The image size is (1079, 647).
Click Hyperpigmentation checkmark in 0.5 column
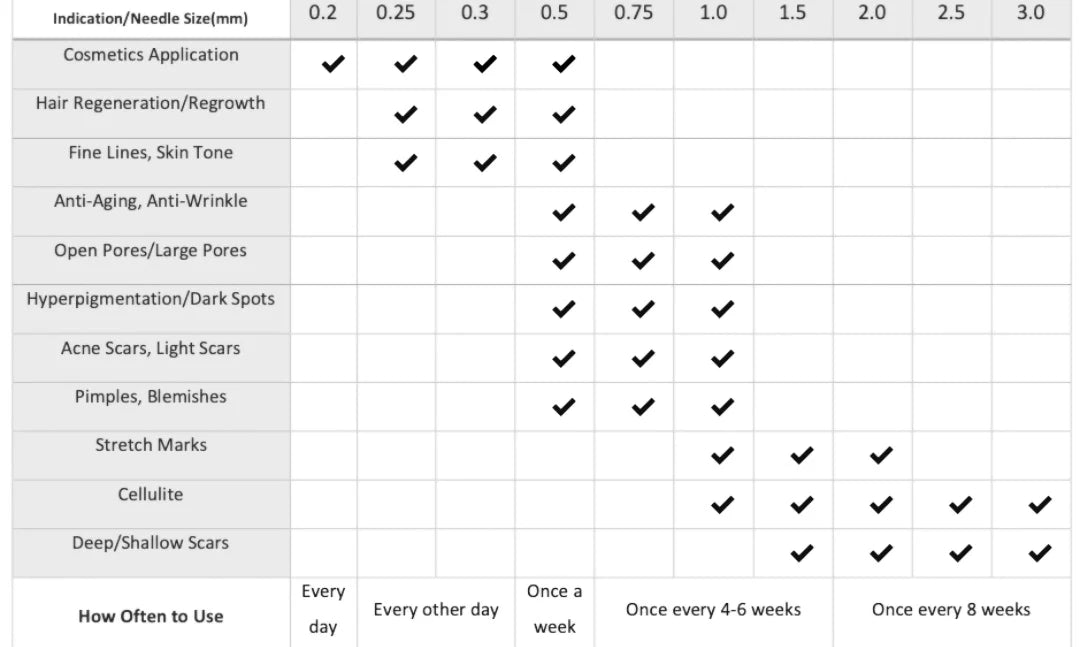[564, 309]
